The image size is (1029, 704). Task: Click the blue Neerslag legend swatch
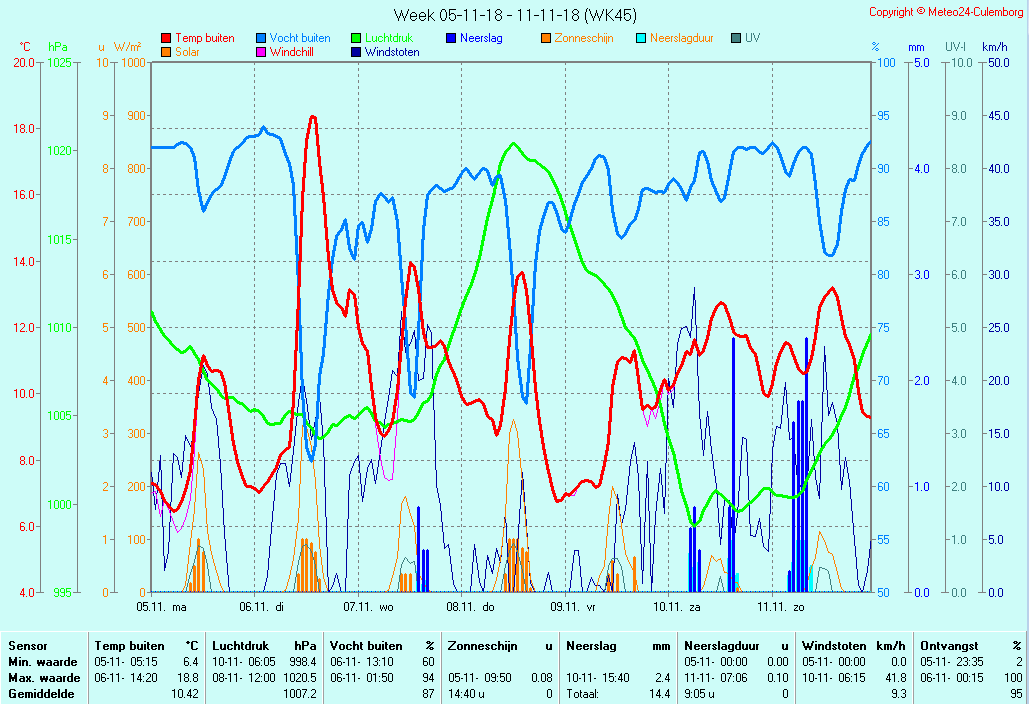pos(451,39)
